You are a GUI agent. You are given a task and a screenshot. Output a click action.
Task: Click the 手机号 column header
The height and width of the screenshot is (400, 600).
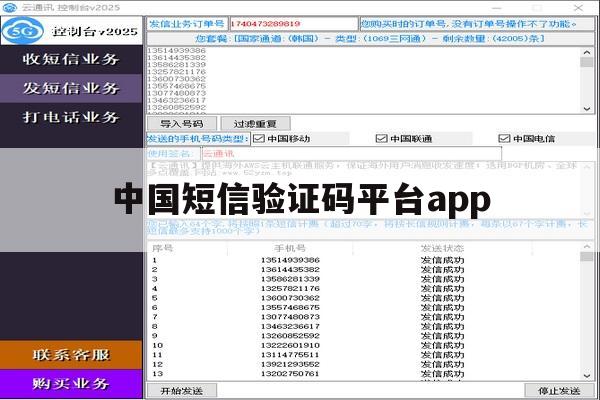pyautogui.click(x=290, y=248)
